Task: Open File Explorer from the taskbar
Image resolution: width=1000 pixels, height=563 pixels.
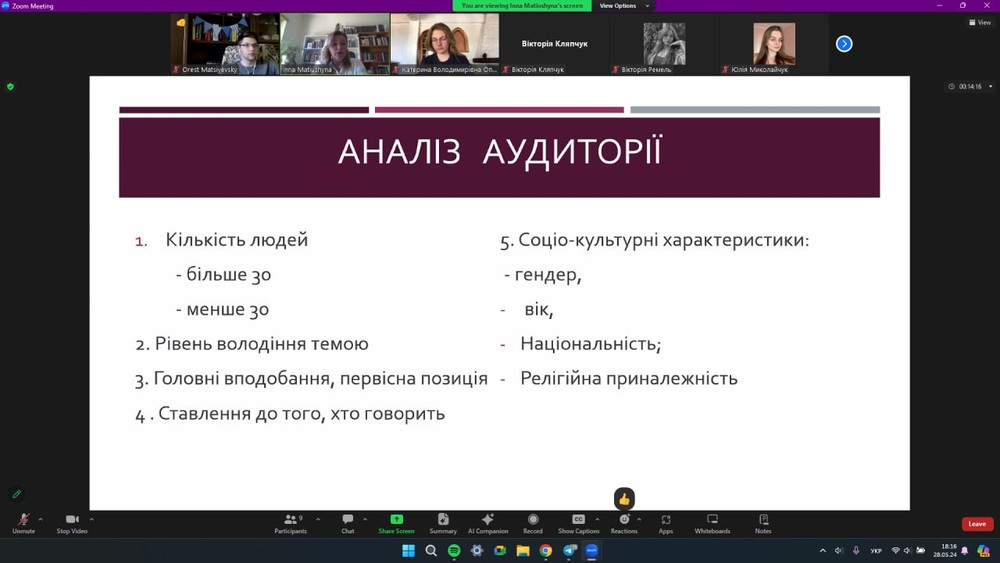Action: coord(523,551)
